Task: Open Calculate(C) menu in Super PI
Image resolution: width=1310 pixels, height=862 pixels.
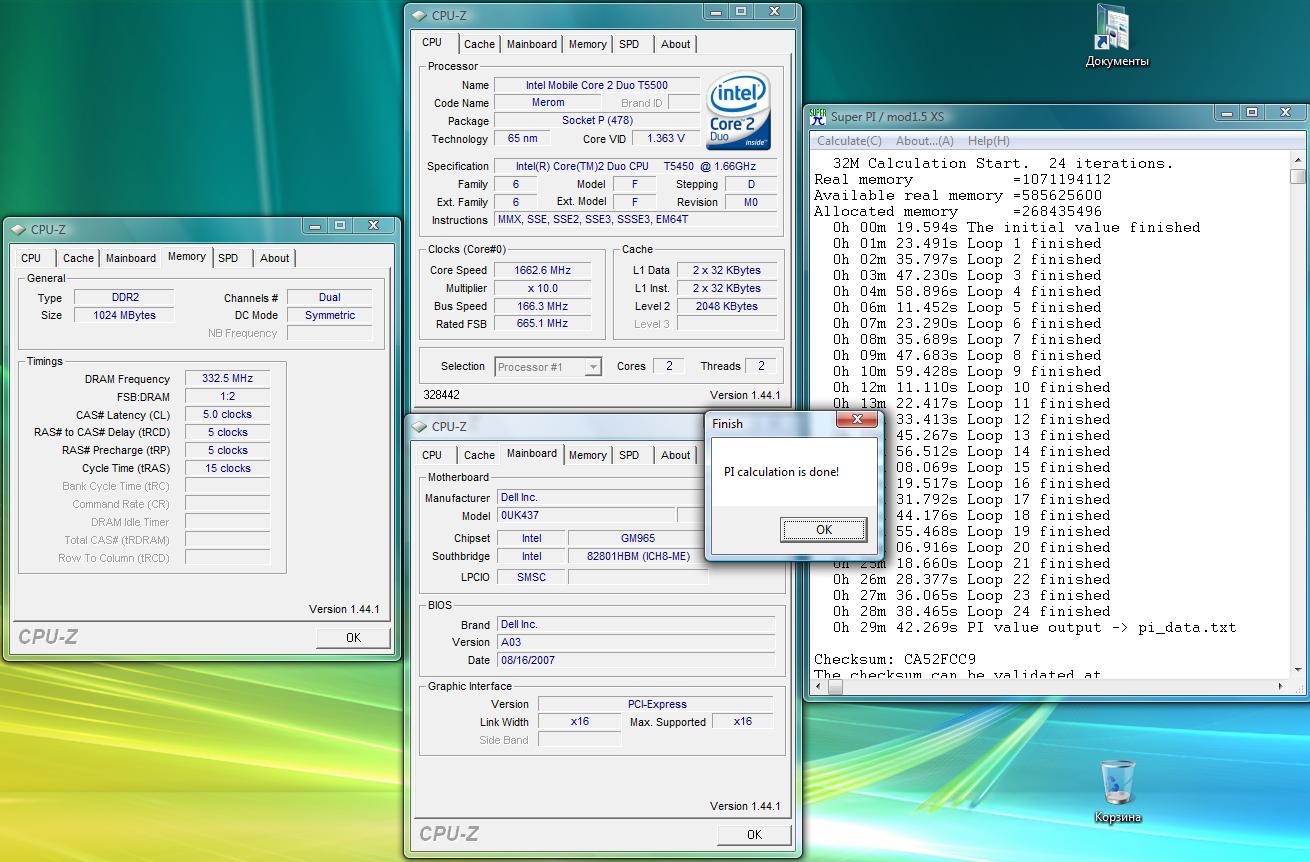Action: pos(849,141)
